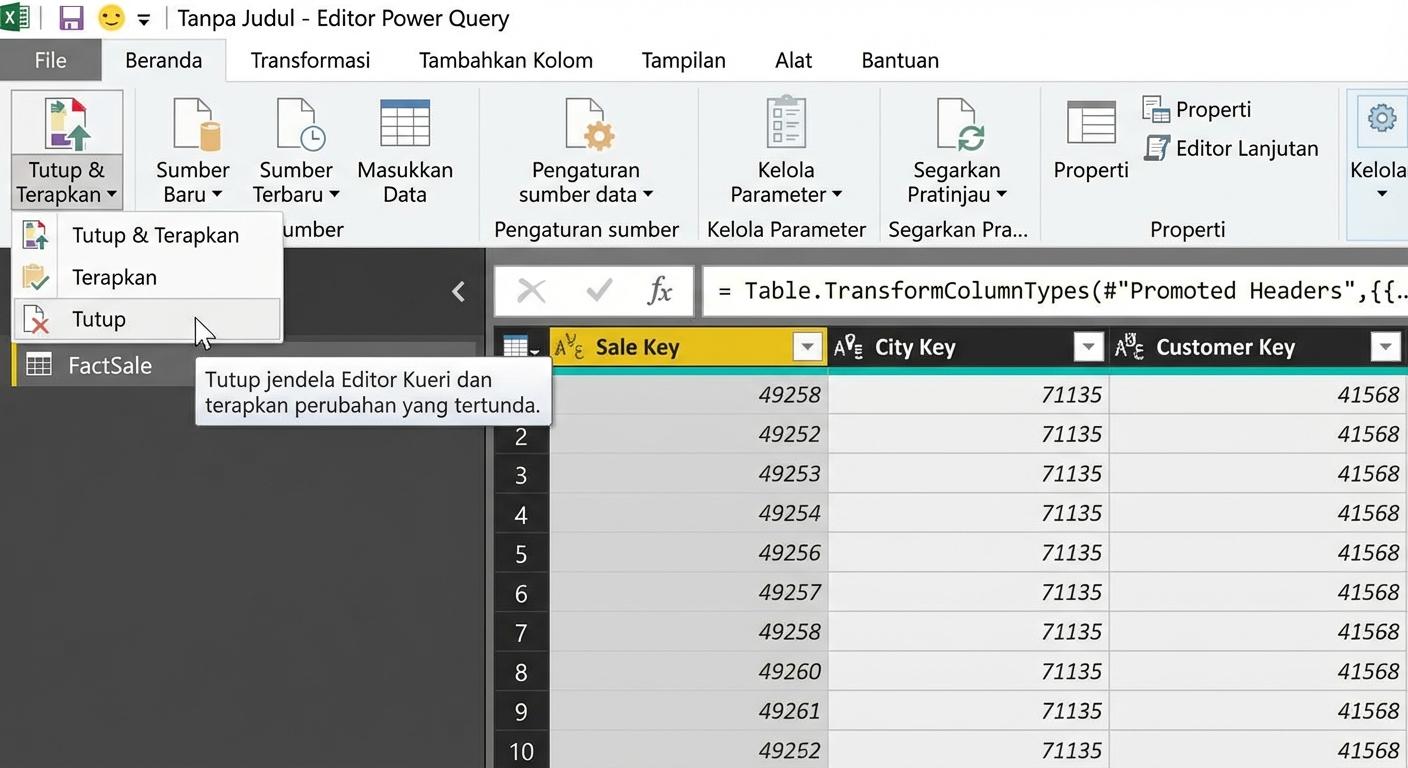
Task: Collapse the queries pane with chevron
Action: point(458,291)
